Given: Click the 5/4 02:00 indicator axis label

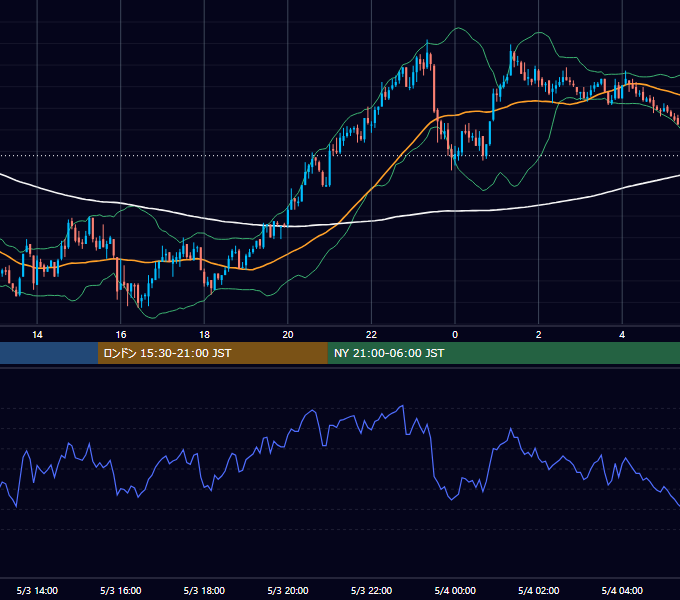Looking at the screenshot, I should coord(539,591).
